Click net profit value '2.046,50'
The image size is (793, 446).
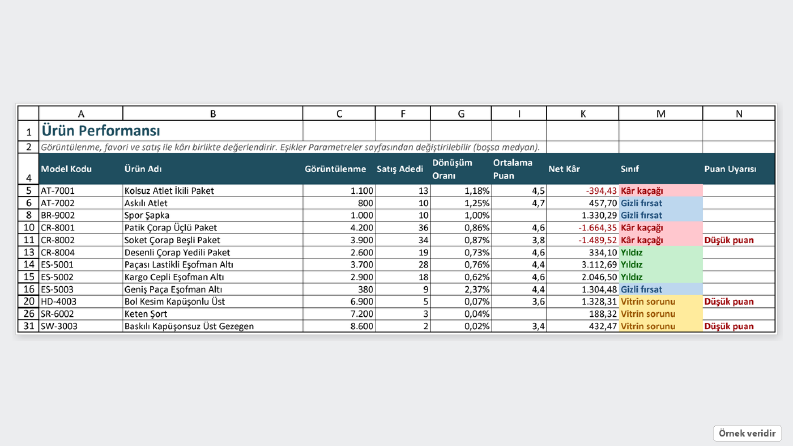coord(583,277)
